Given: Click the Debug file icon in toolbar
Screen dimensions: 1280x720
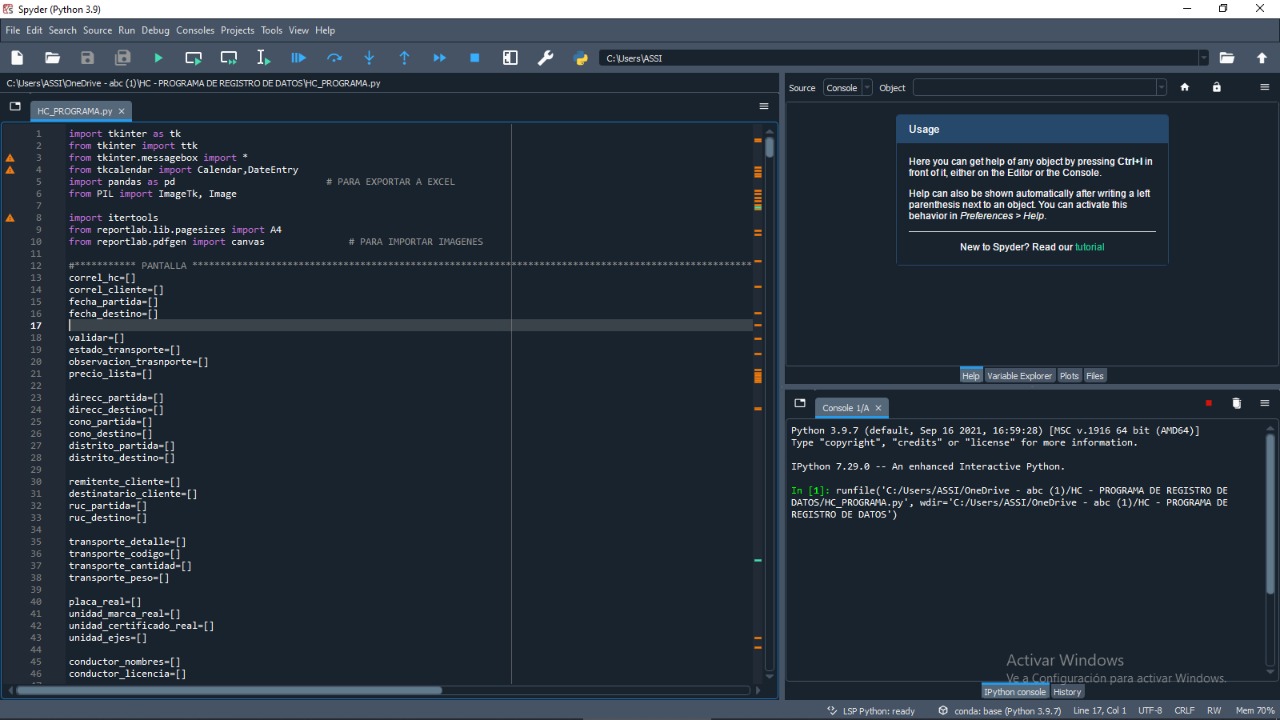Looking at the screenshot, I should 299,58.
